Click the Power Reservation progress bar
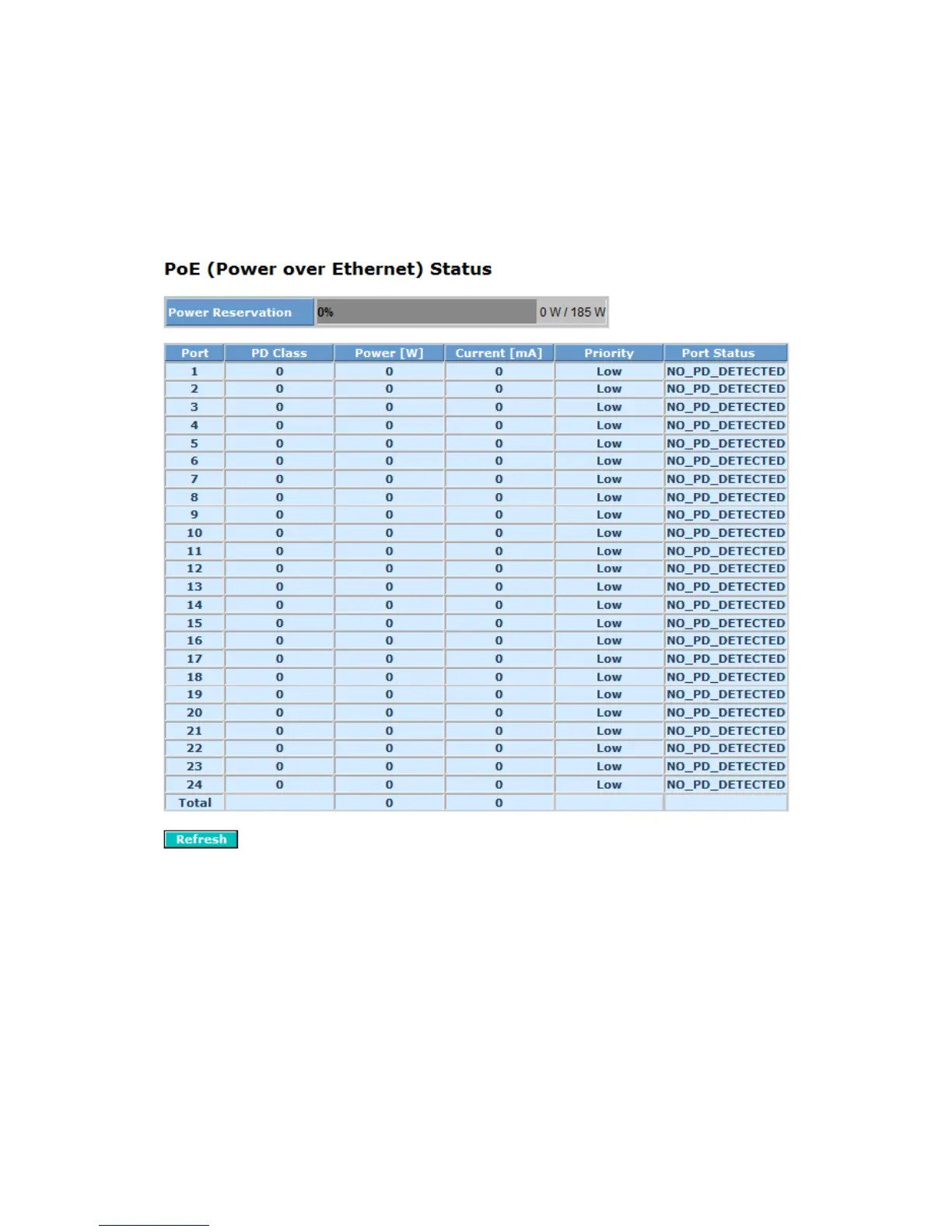 pos(426,312)
